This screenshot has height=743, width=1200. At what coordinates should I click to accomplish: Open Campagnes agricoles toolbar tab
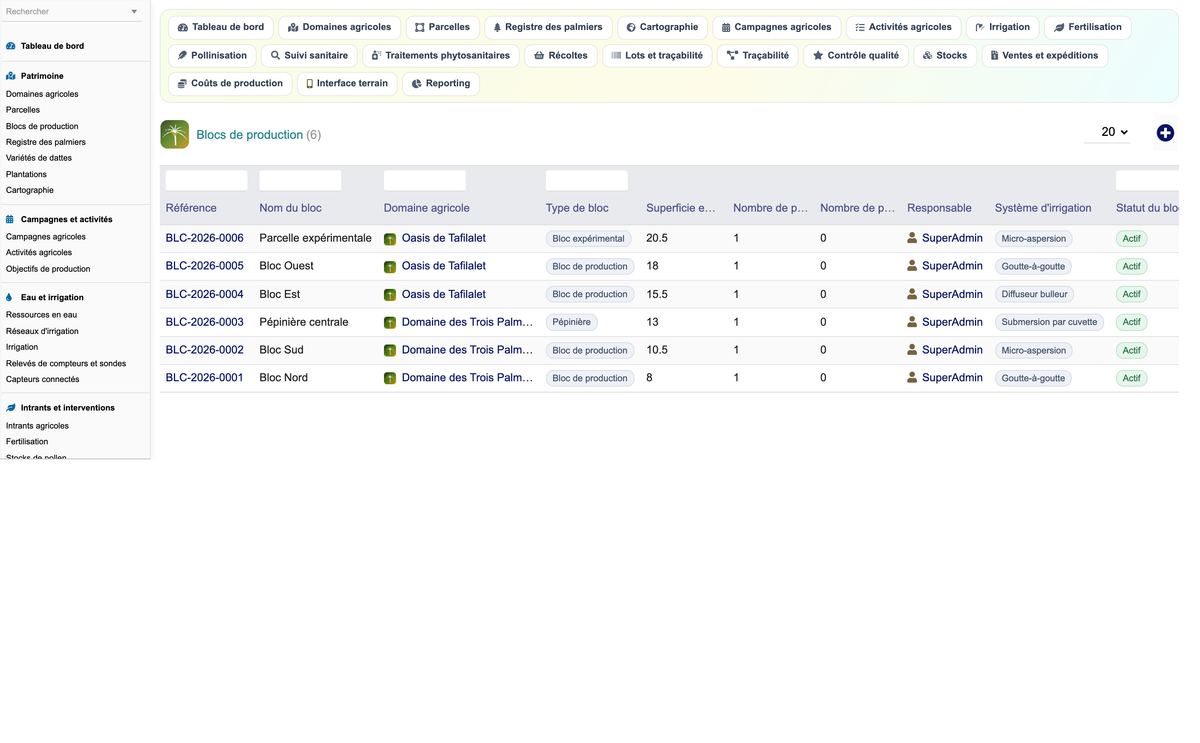[x=777, y=27]
